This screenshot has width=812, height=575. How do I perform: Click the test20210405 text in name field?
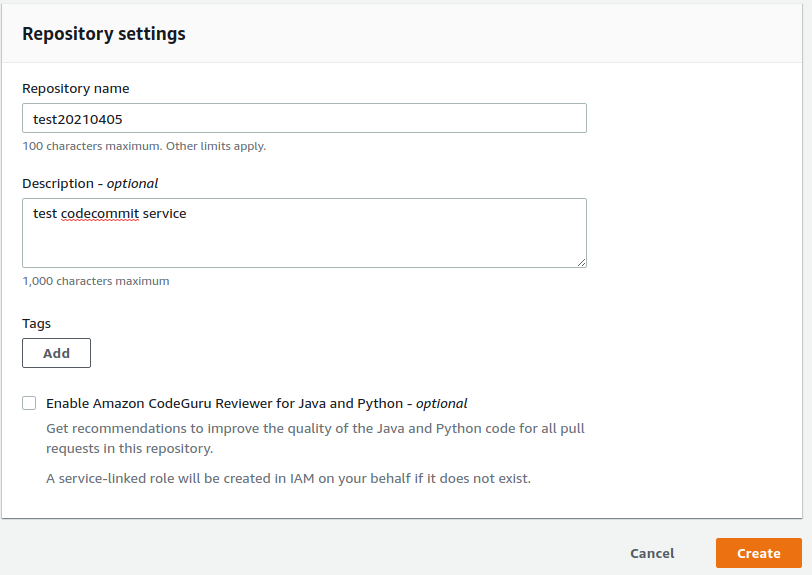tap(78, 119)
